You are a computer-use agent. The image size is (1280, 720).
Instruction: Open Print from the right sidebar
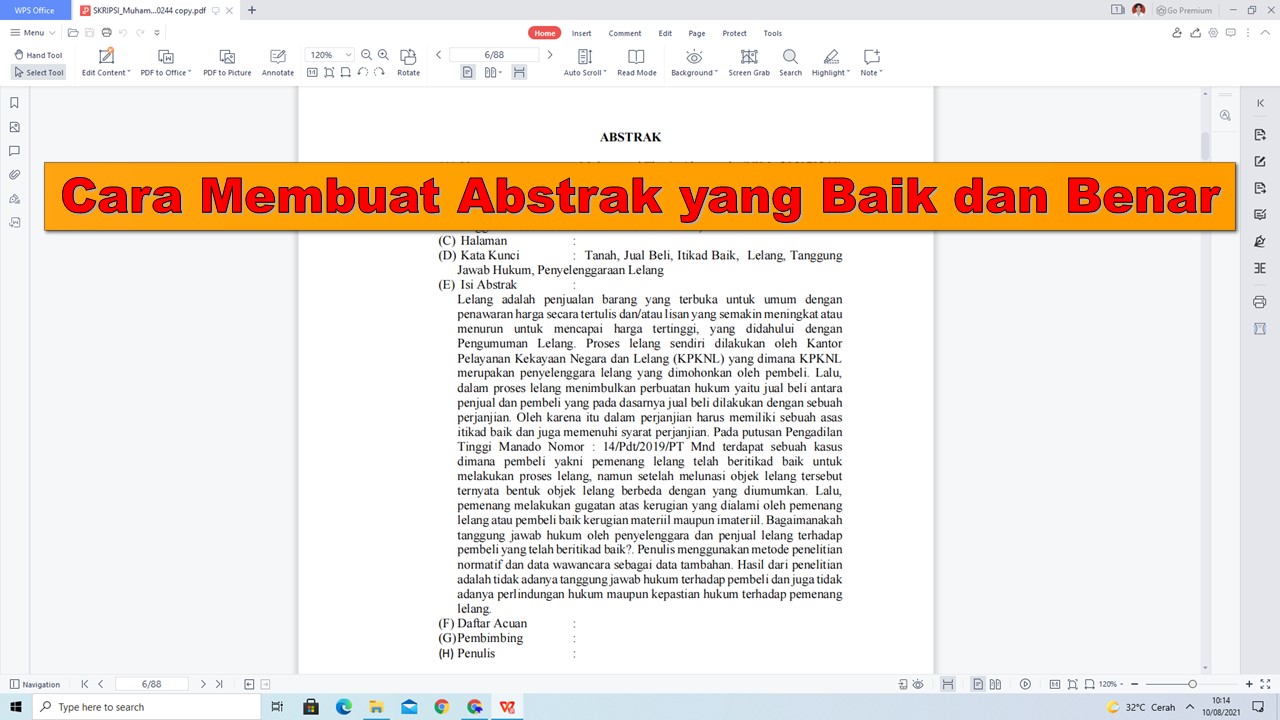tap(1259, 301)
